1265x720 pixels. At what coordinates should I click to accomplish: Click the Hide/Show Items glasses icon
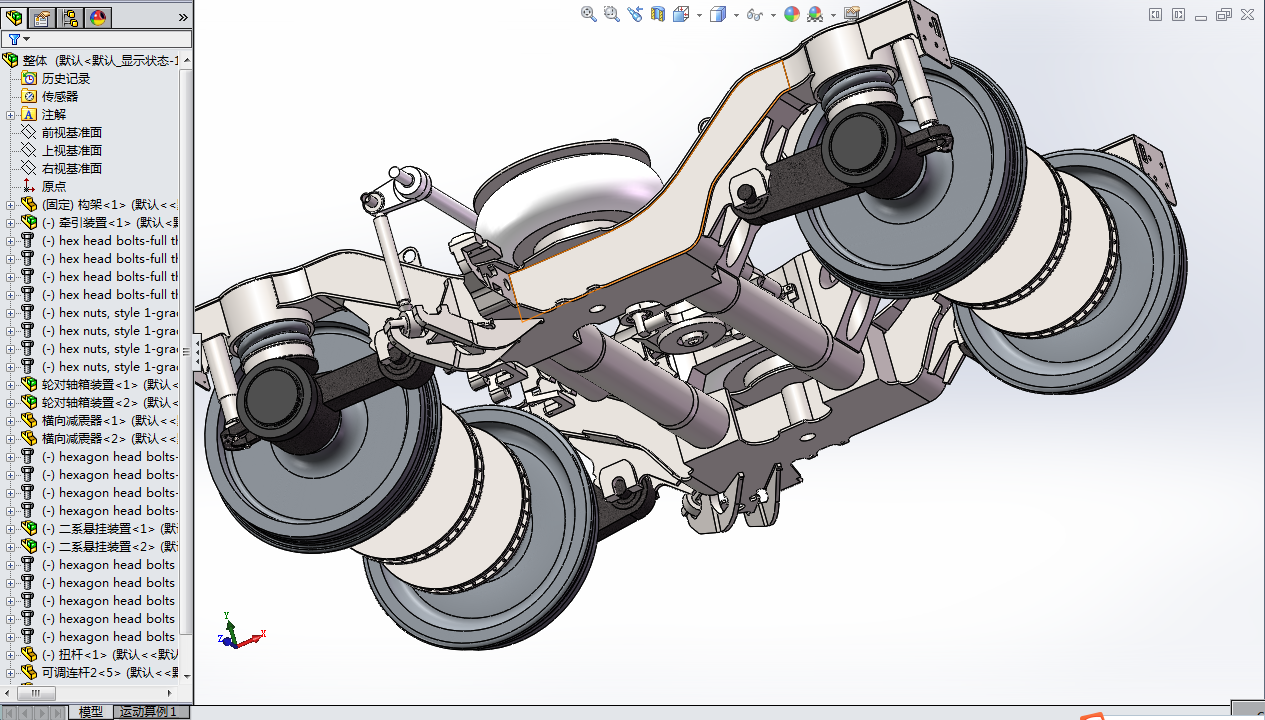click(x=754, y=14)
